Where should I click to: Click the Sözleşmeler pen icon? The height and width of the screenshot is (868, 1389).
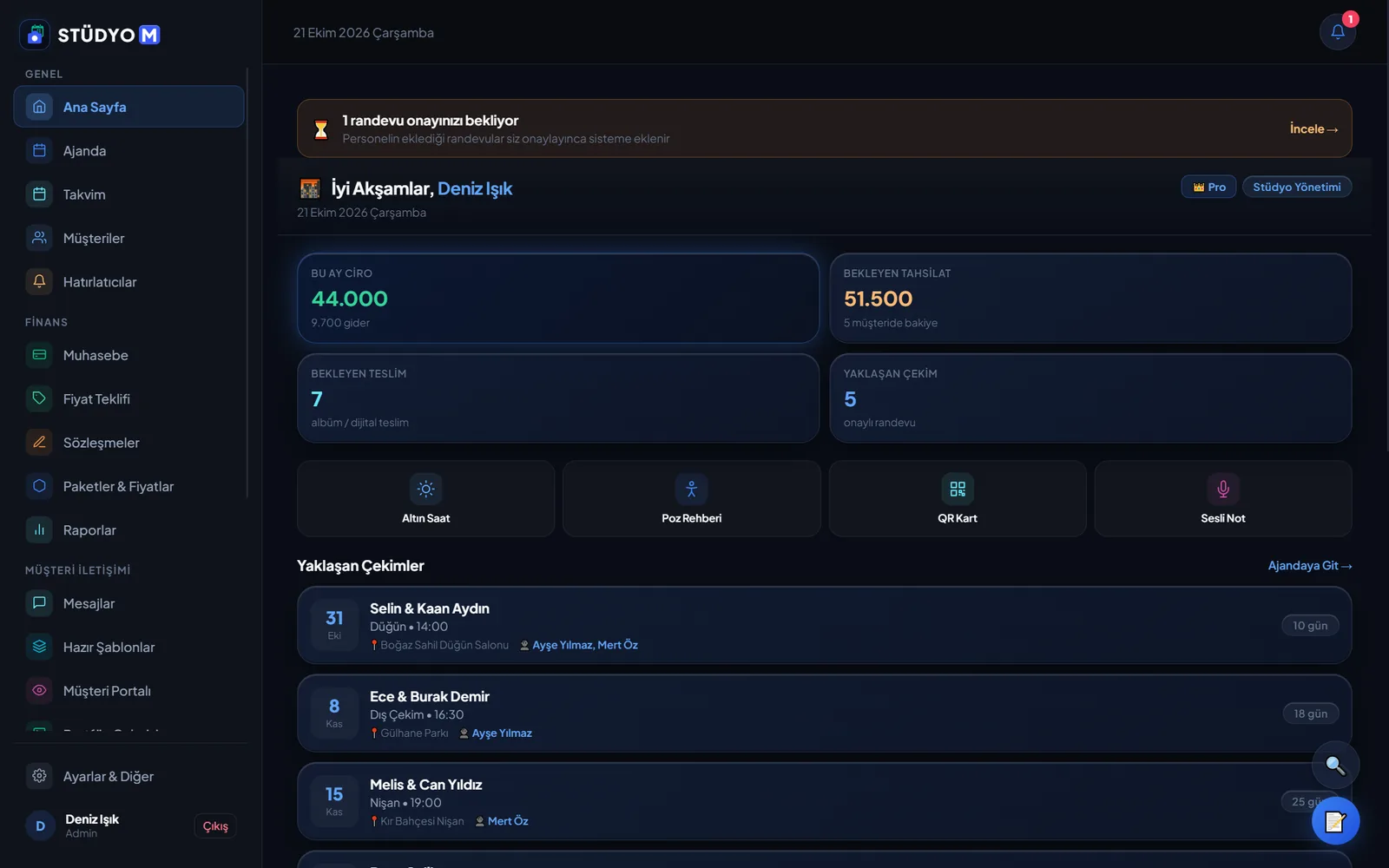click(x=39, y=443)
